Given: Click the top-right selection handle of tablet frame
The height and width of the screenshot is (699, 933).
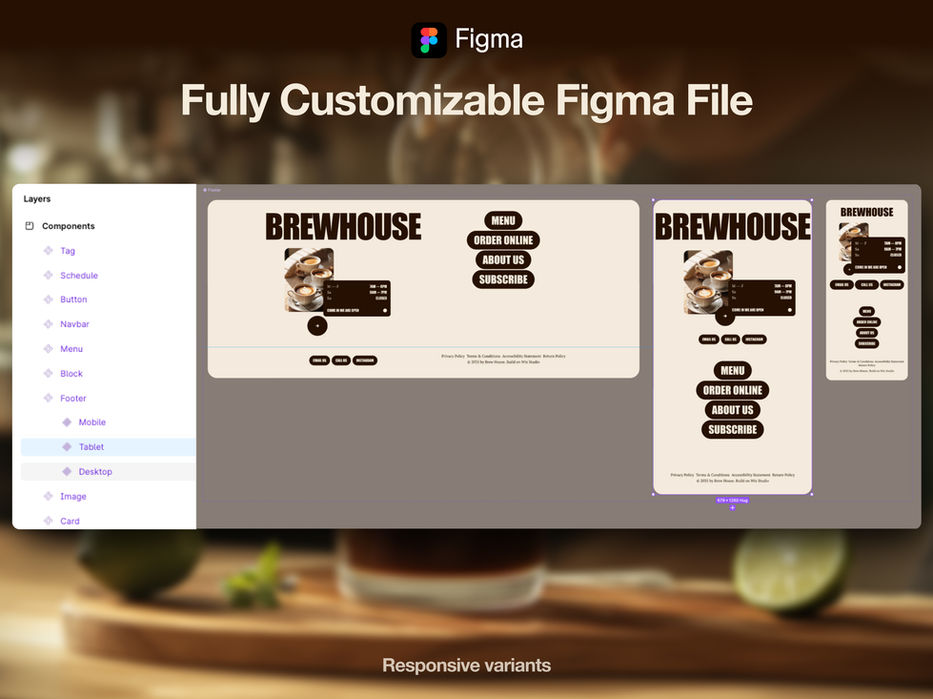Looking at the screenshot, I should (x=812, y=200).
